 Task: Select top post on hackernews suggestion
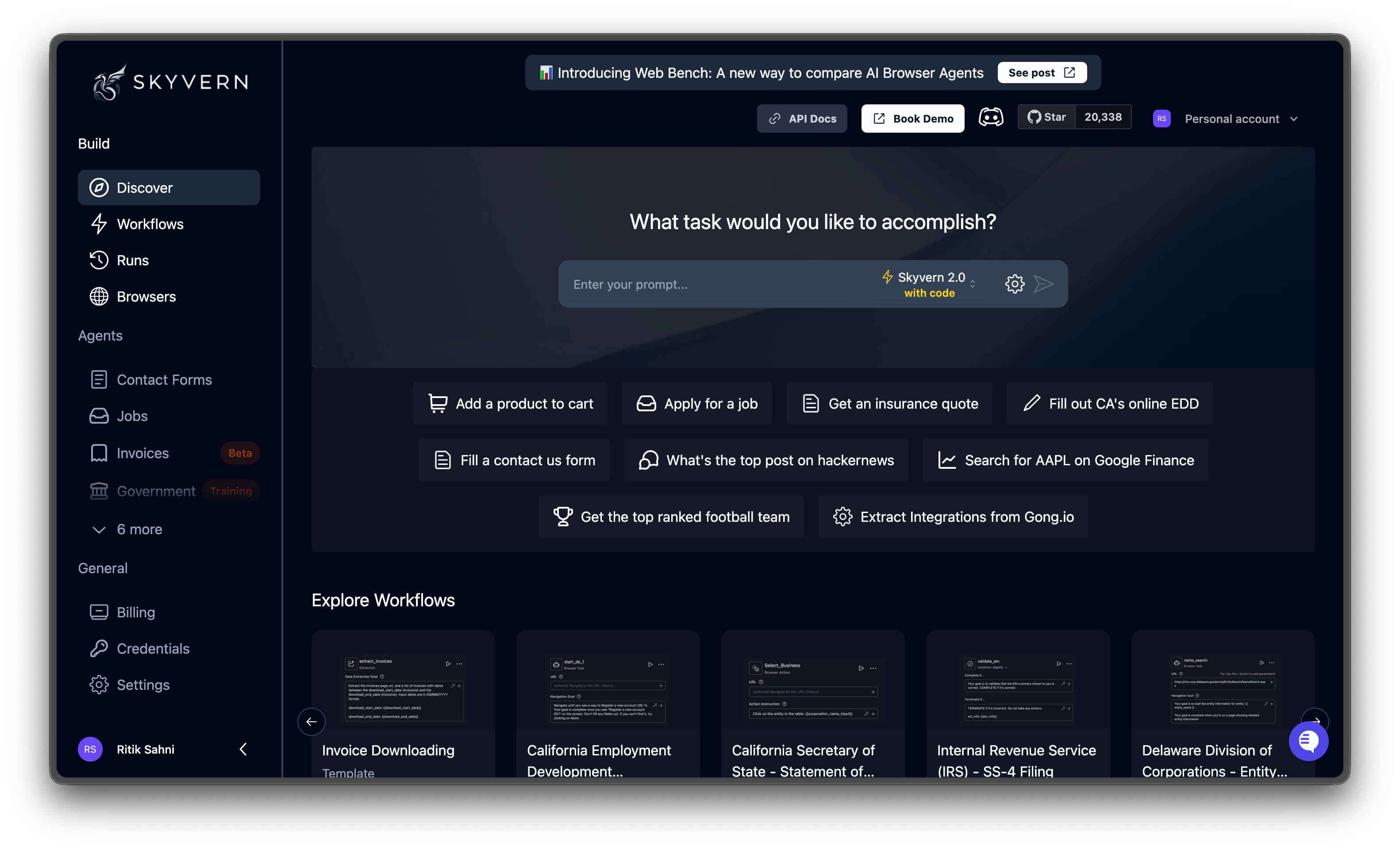coord(765,460)
